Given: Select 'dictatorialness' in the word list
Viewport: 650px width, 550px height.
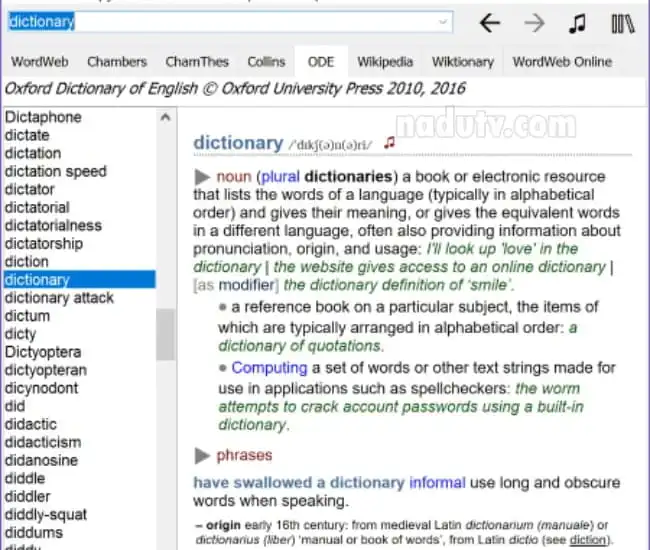Looking at the screenshot, I should click(53, 226).
